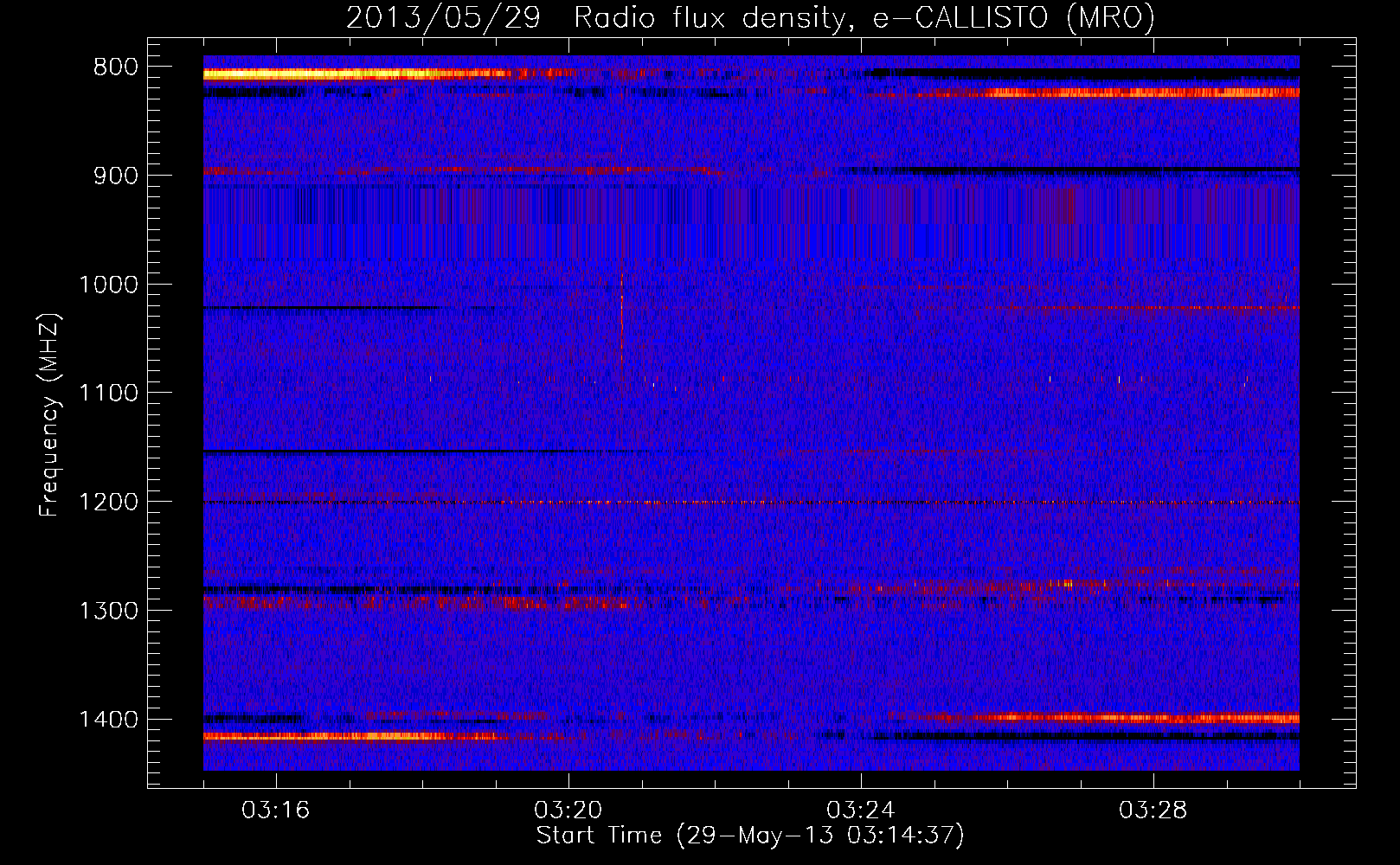Click the 03:16 time tick label
Screen dimensions: 1400x865
276,811
